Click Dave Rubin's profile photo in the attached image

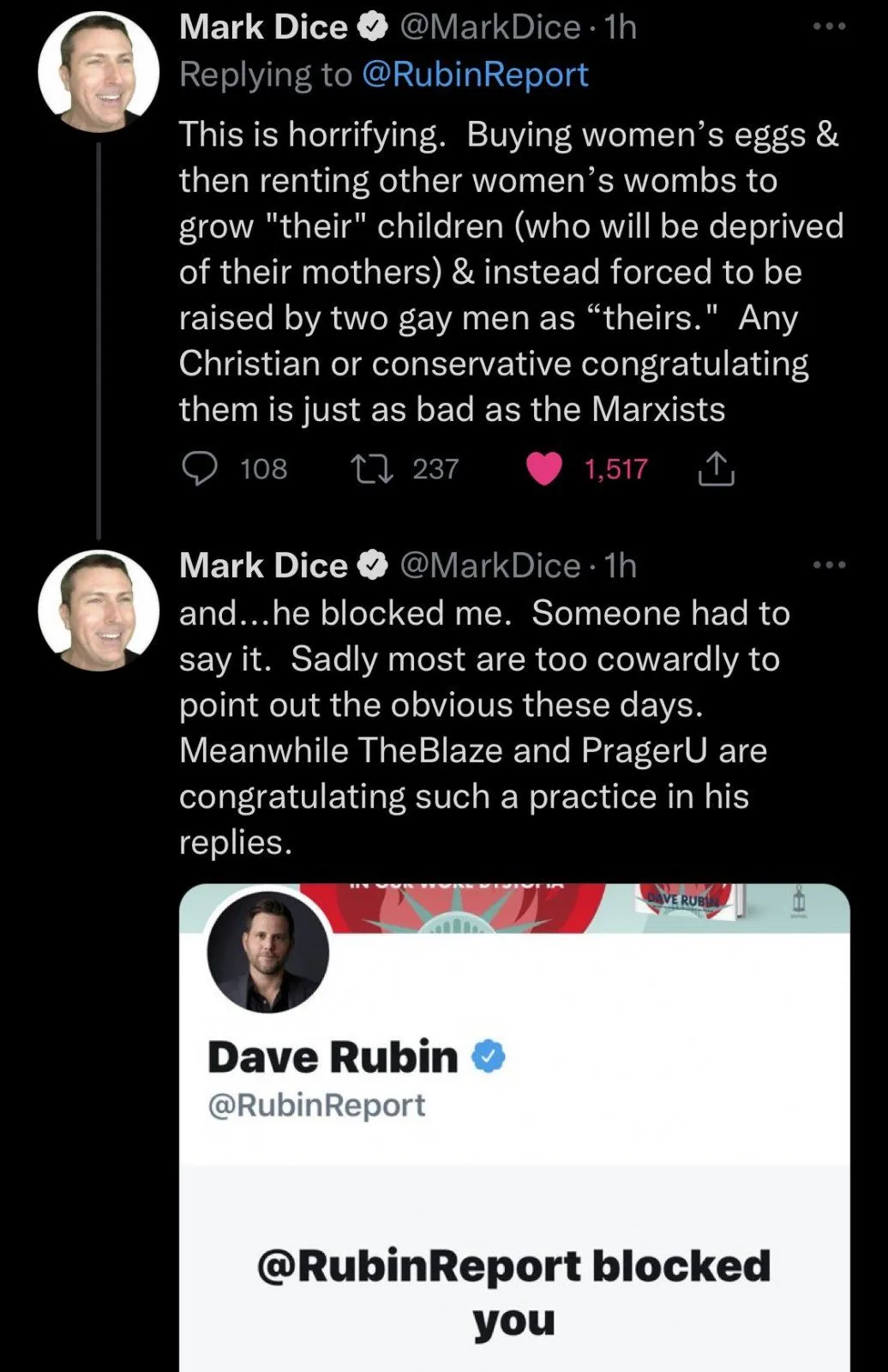268,952
